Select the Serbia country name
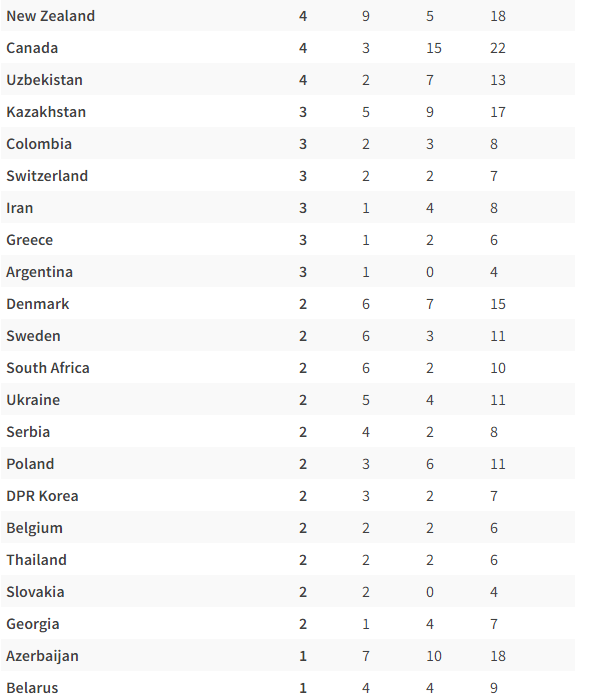 [28, 431]
